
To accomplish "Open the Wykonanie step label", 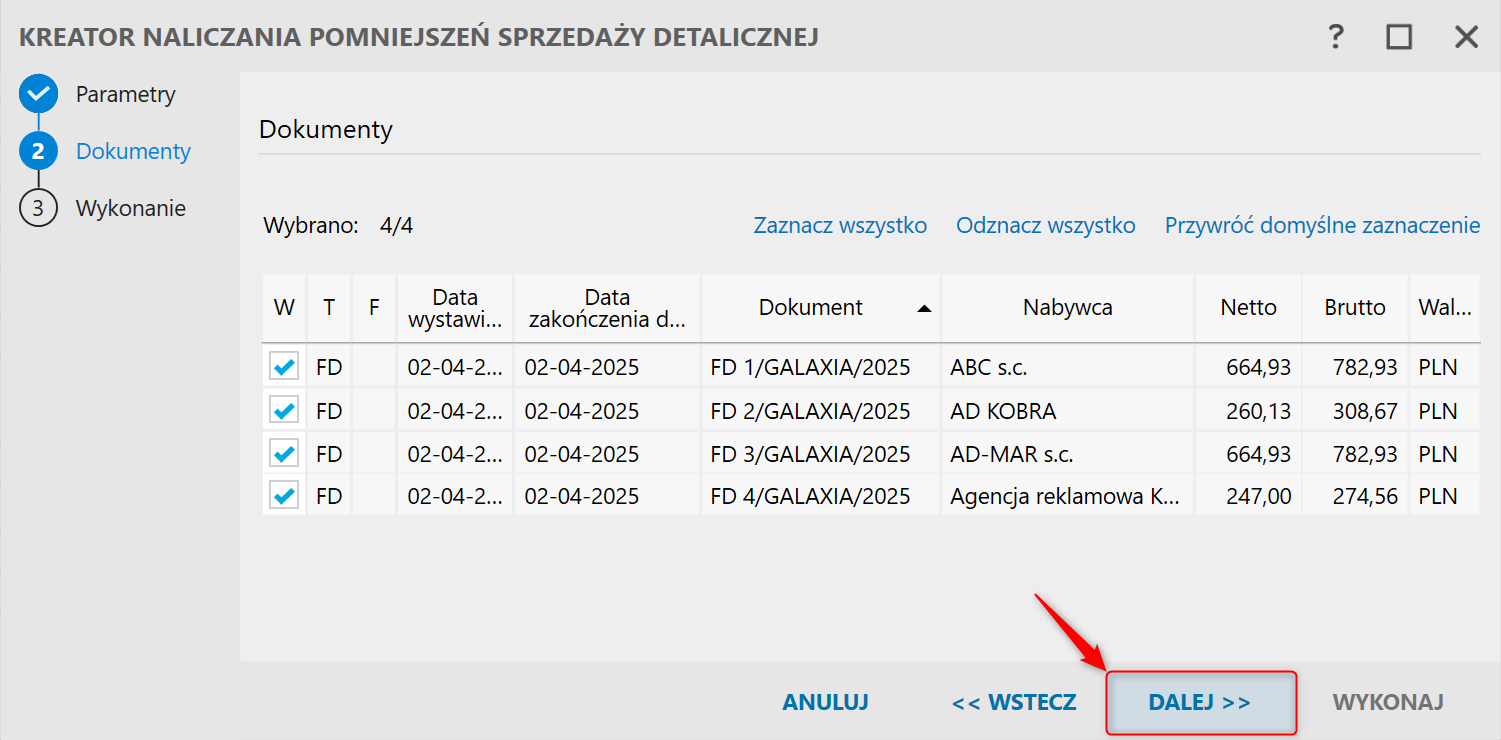I will coord(131,208).
